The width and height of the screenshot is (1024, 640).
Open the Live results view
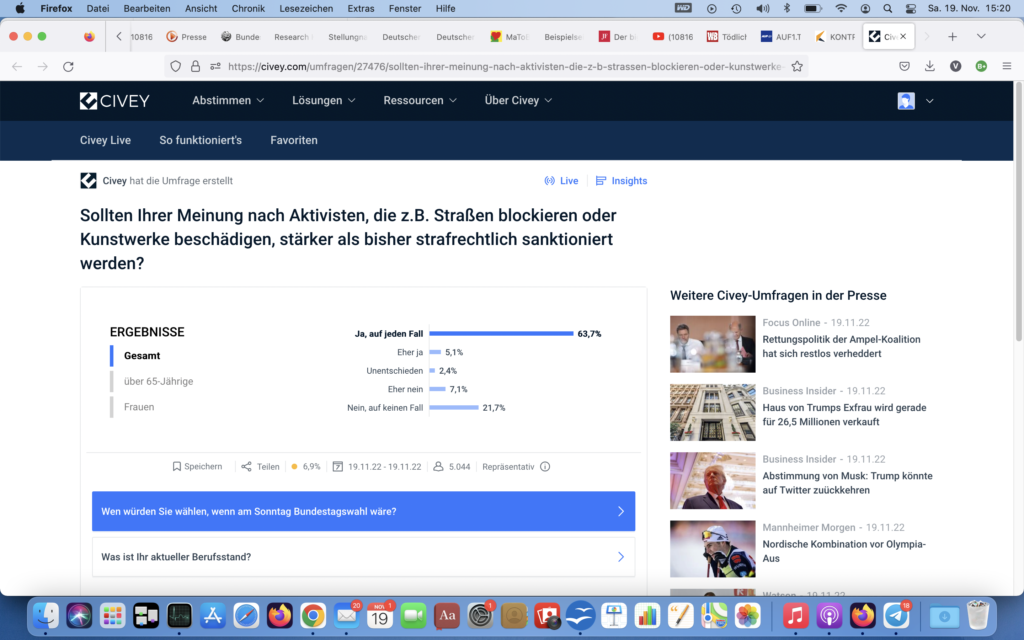pyautogui.click(x=561, y=181)
